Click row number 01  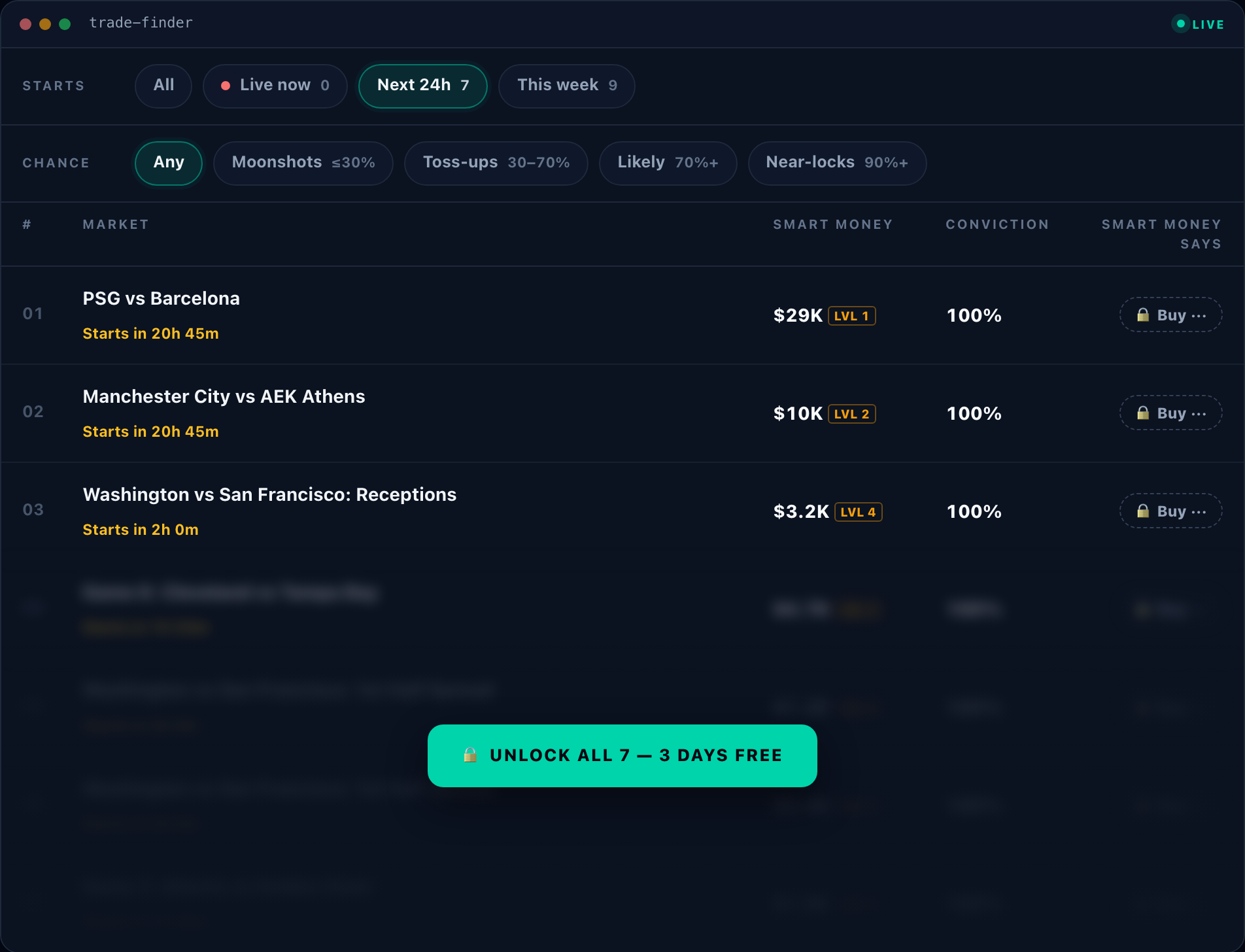(x=33, y=314)
